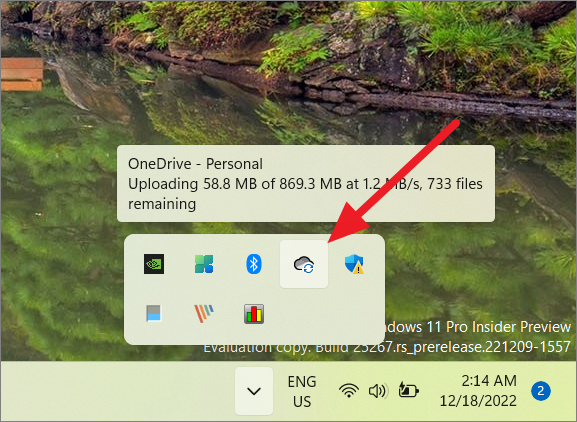
Task: Click the green and teal tiles tray icon
Action: tap(204, 264)
